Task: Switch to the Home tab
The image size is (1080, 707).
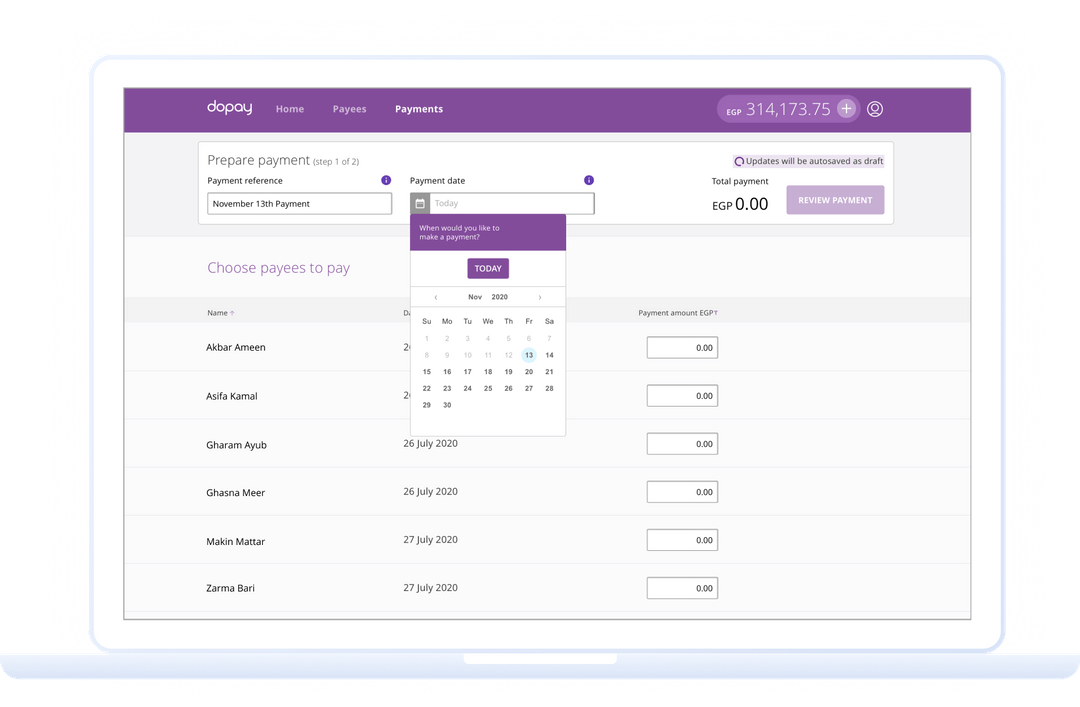Action: 289,109
